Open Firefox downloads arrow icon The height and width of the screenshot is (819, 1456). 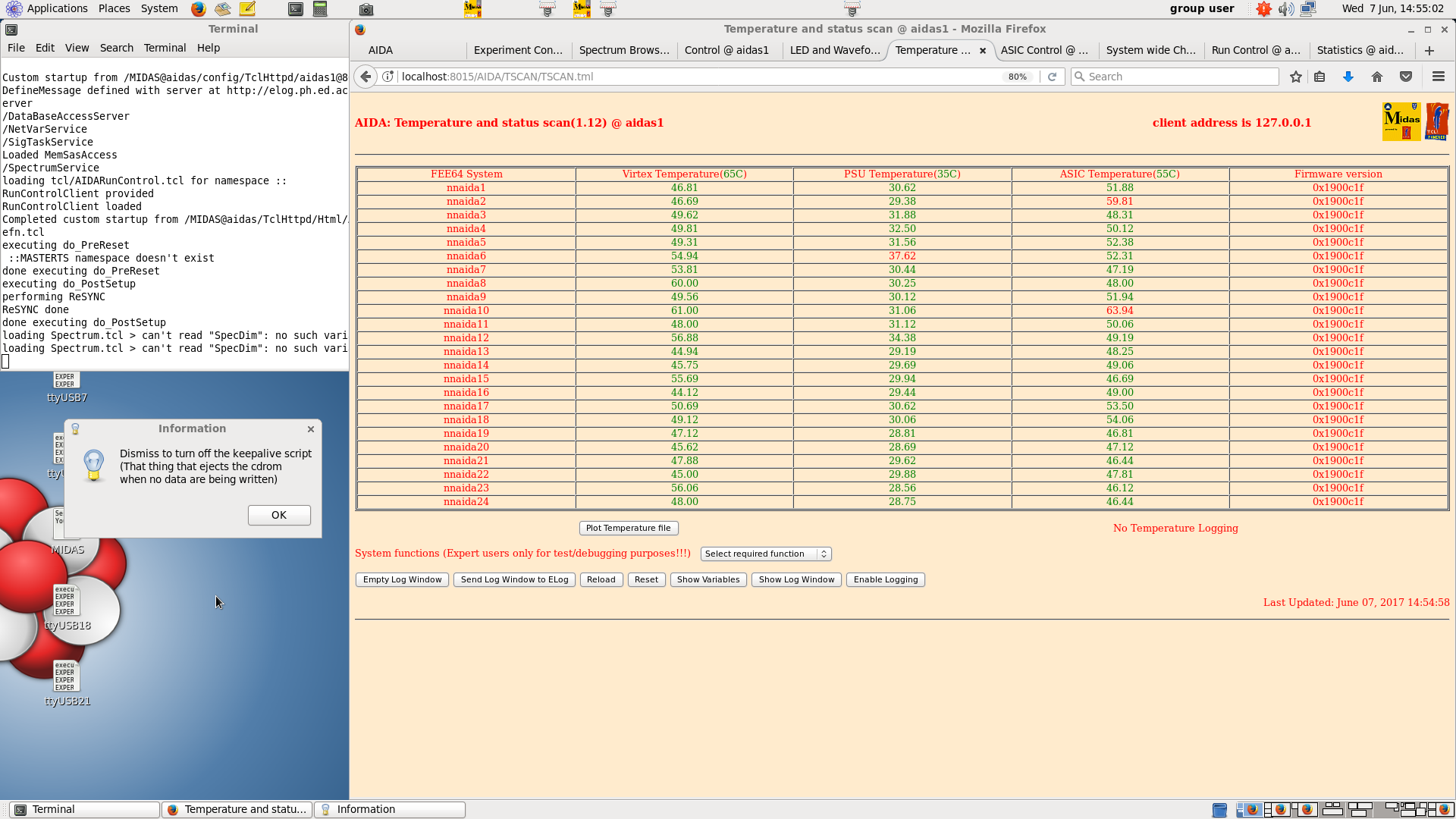pos(1348,77)
